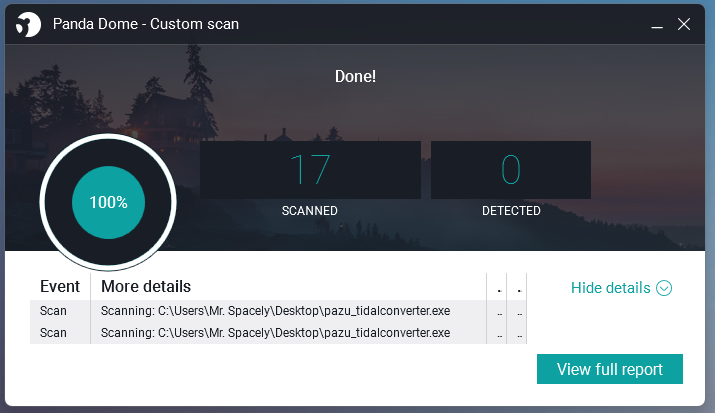
Task: Click the last narrow column header
Action: point(517,287)
